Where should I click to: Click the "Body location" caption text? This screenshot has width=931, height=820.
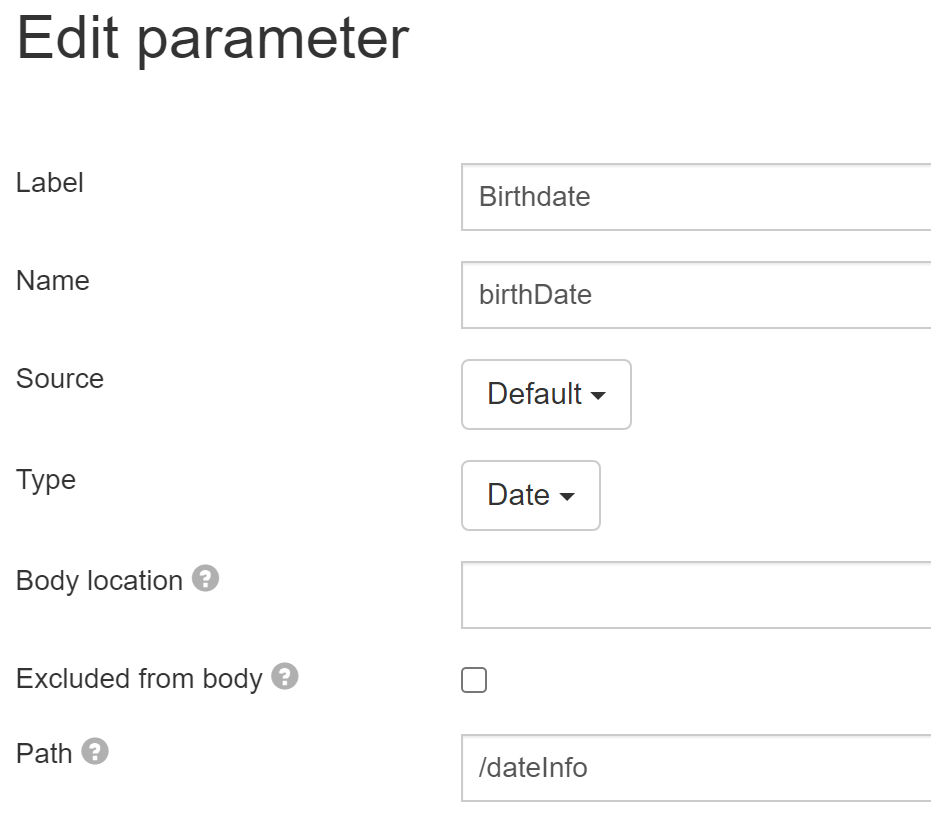point(99,581)
